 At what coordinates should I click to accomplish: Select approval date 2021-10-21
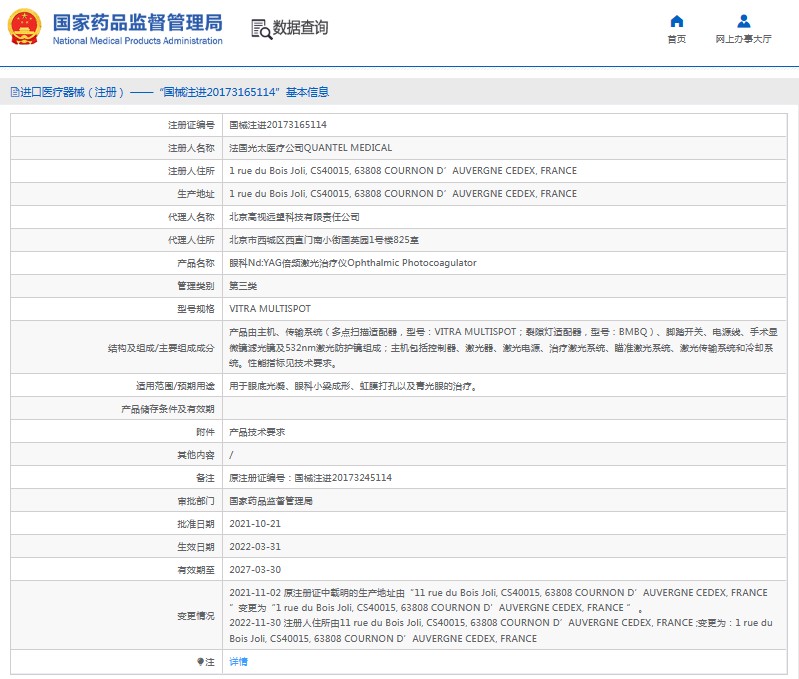pyautogui.click(x=255, y=524)
